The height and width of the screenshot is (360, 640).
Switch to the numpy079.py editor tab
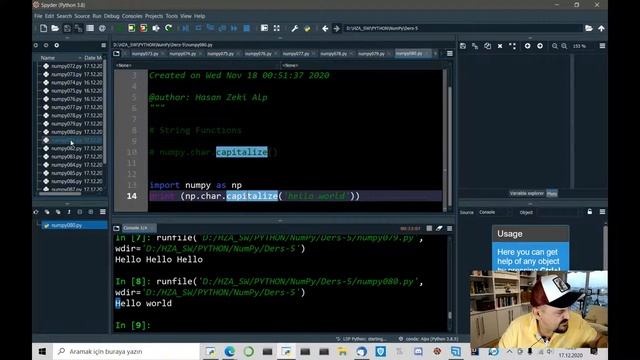pos(374,53)
